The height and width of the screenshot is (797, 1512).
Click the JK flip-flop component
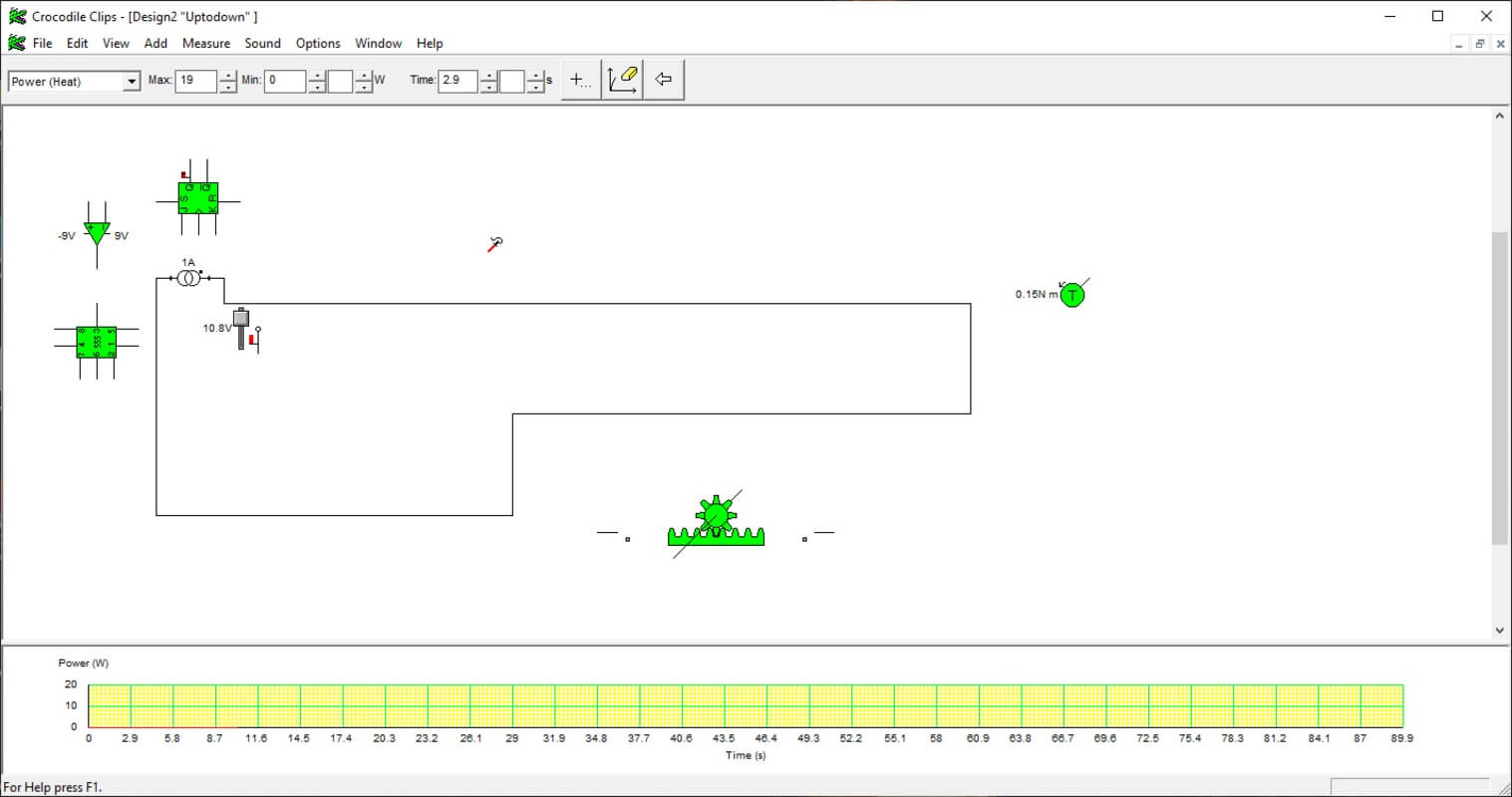tap(197, 198)
